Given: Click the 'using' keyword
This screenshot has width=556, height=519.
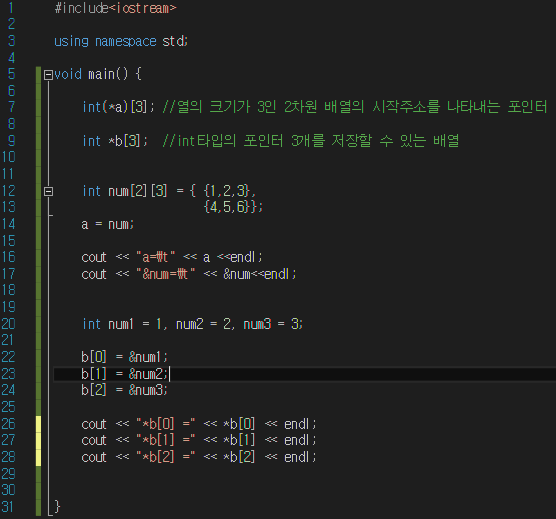Looking at the screenshot, I should (x=71, y=41).
